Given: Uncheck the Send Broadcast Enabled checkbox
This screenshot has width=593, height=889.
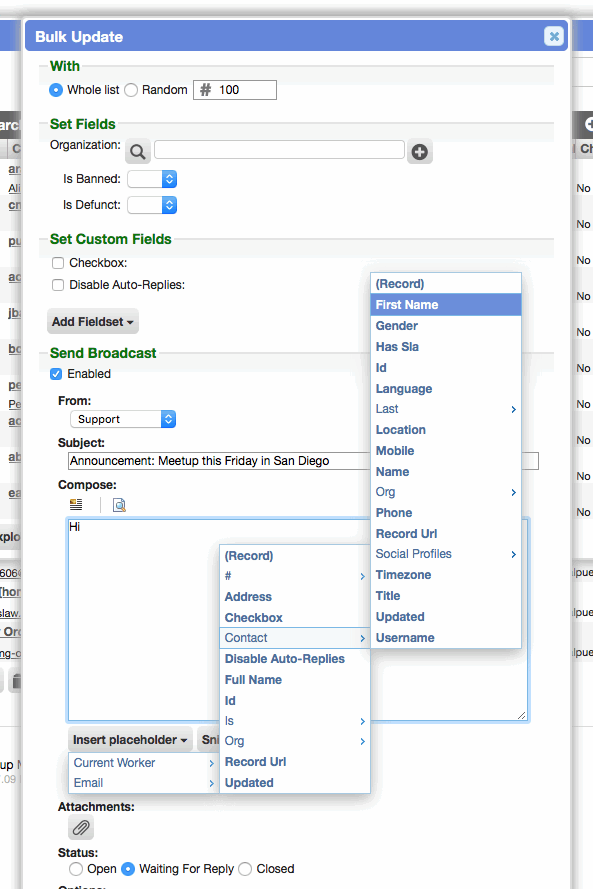Looking at the screenshot, I should coord(56,374).
